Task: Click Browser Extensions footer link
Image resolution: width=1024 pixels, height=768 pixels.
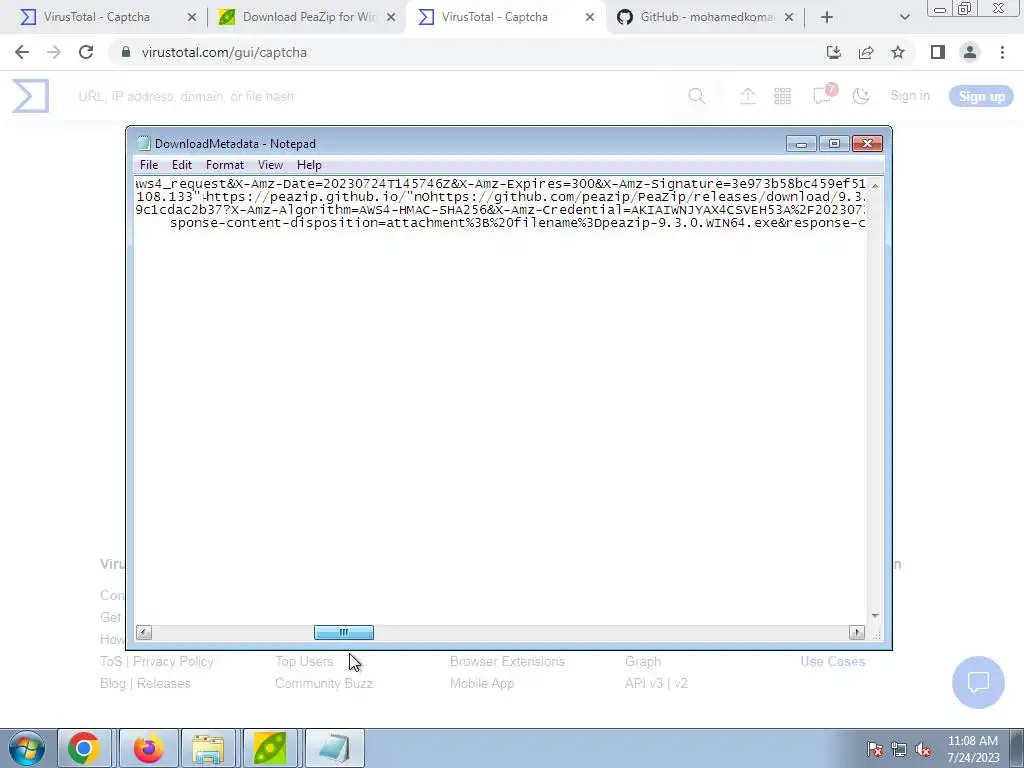Action: pos(507,662)
